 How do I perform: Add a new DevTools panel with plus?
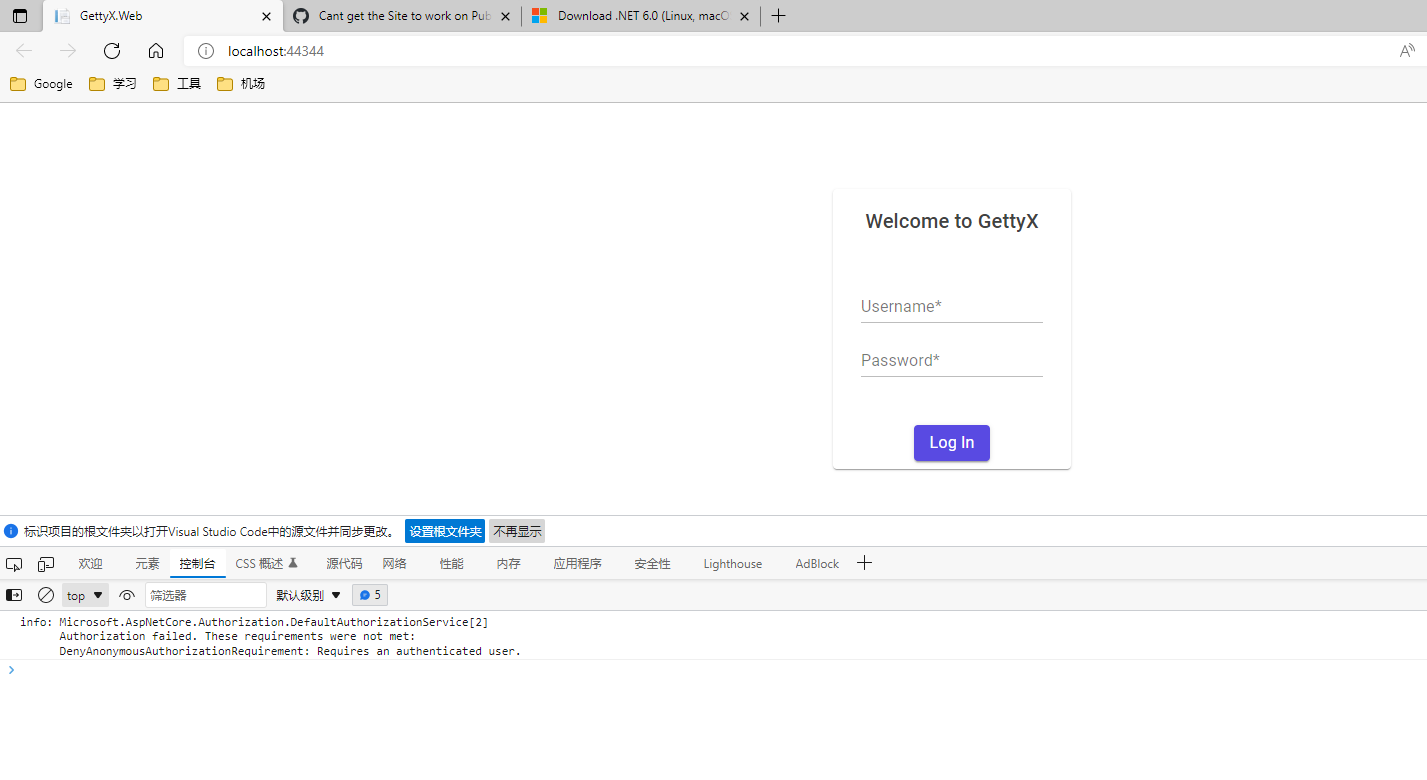[x=864, y=563]
